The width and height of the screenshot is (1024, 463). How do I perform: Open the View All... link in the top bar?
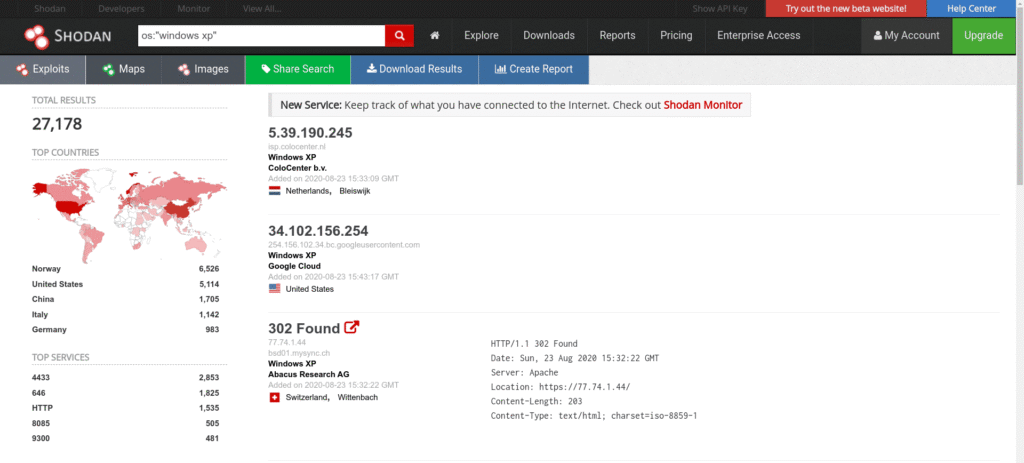pos(262,9)
